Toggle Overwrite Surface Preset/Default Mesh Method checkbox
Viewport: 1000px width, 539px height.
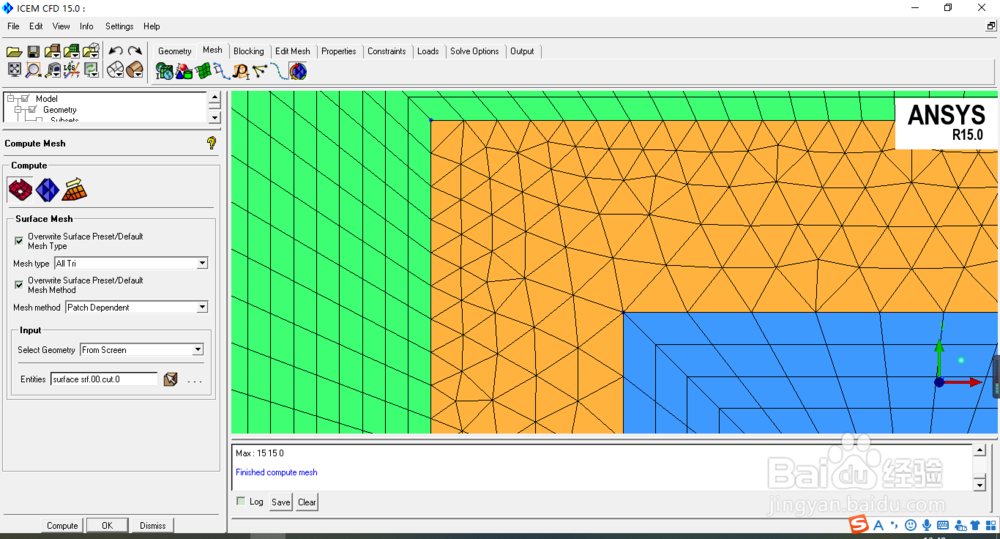pyautogui.click(x=18, y=285)
